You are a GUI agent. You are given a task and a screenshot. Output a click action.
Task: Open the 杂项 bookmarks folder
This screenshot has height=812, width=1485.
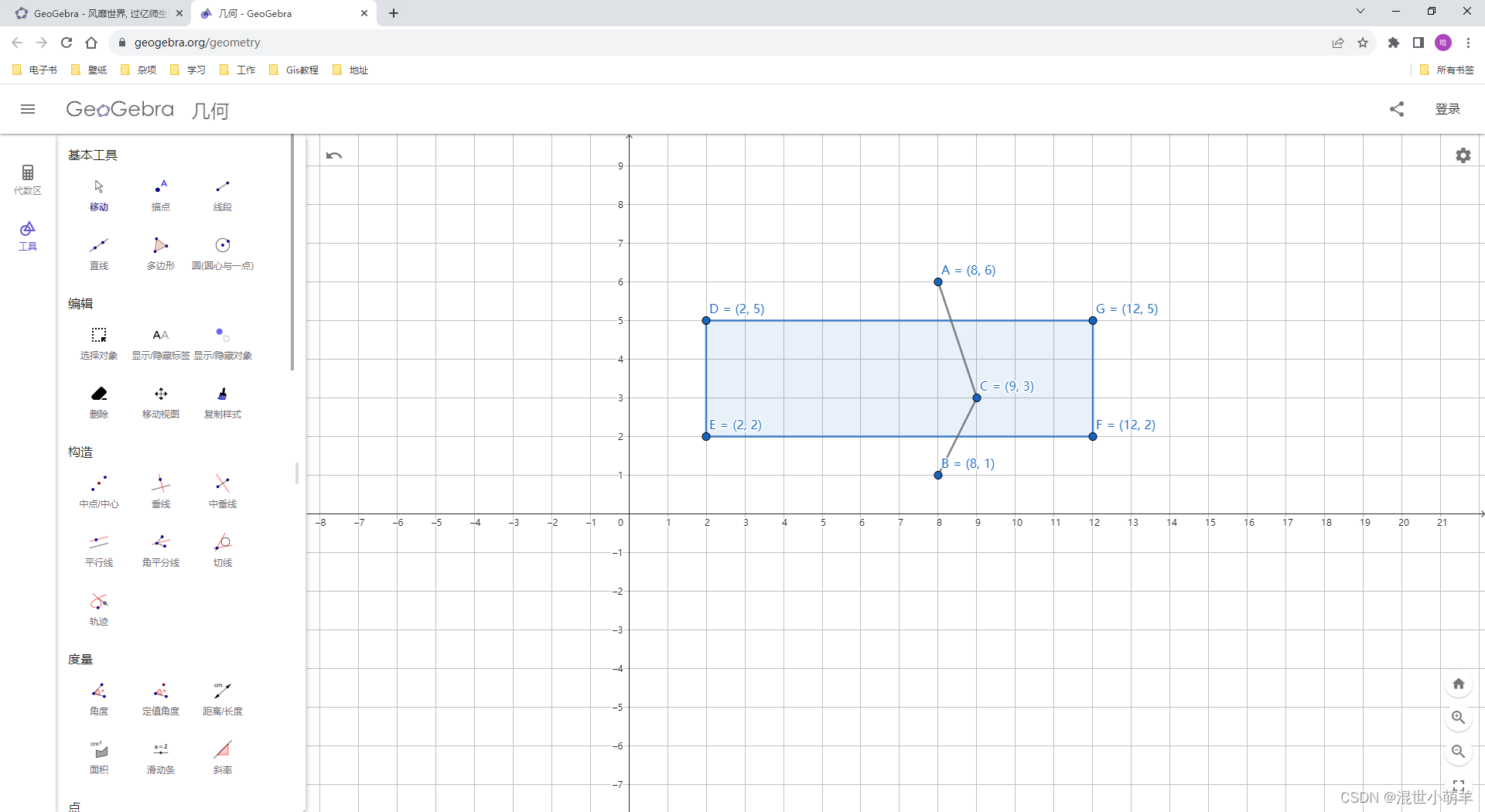pyautogui.click(x=138, y=70)
